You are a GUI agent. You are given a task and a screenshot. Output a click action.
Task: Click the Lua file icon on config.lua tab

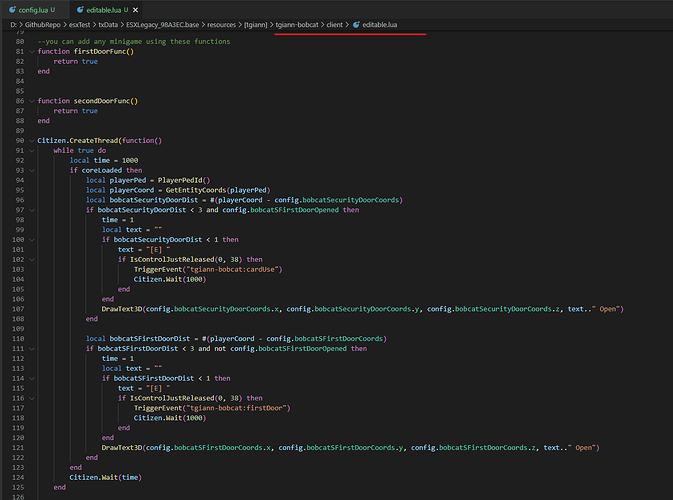coord(12,9)
